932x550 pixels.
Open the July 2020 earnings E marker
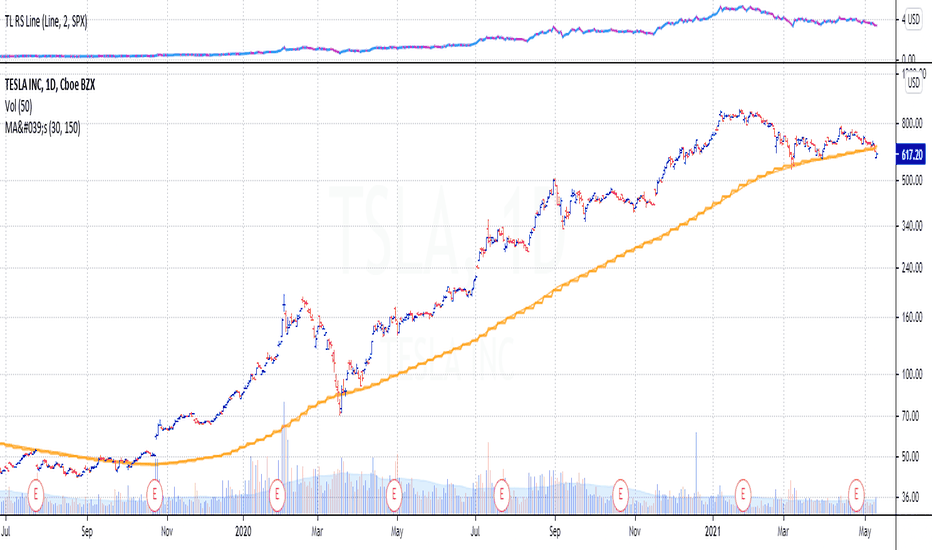[x=502, y=495]
